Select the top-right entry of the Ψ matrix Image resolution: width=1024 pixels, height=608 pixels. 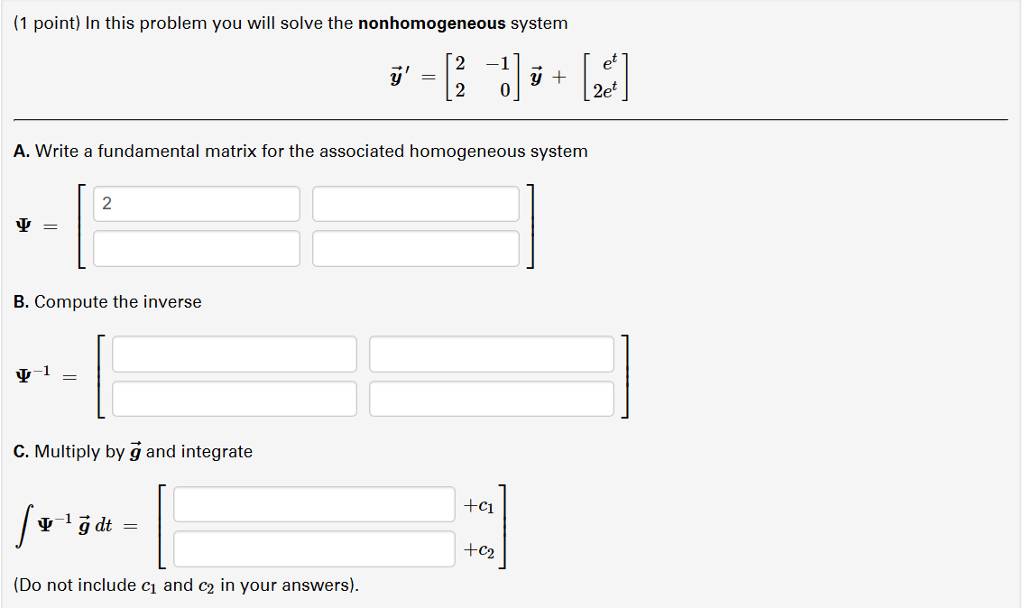coord(416,203)
